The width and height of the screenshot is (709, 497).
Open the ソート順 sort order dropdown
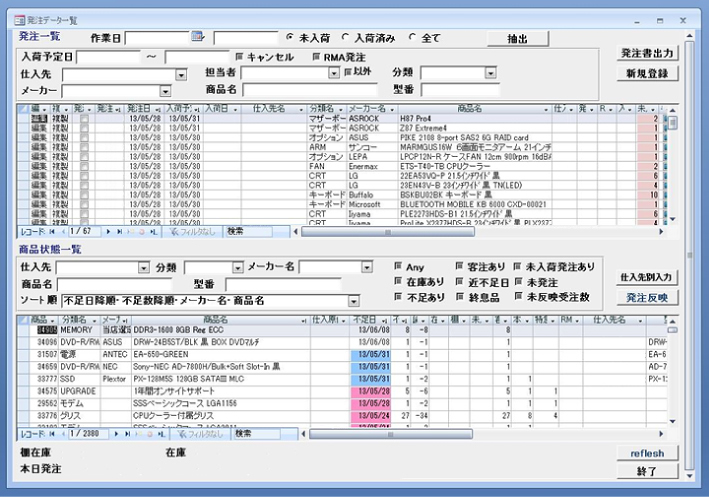pos(353,300)
